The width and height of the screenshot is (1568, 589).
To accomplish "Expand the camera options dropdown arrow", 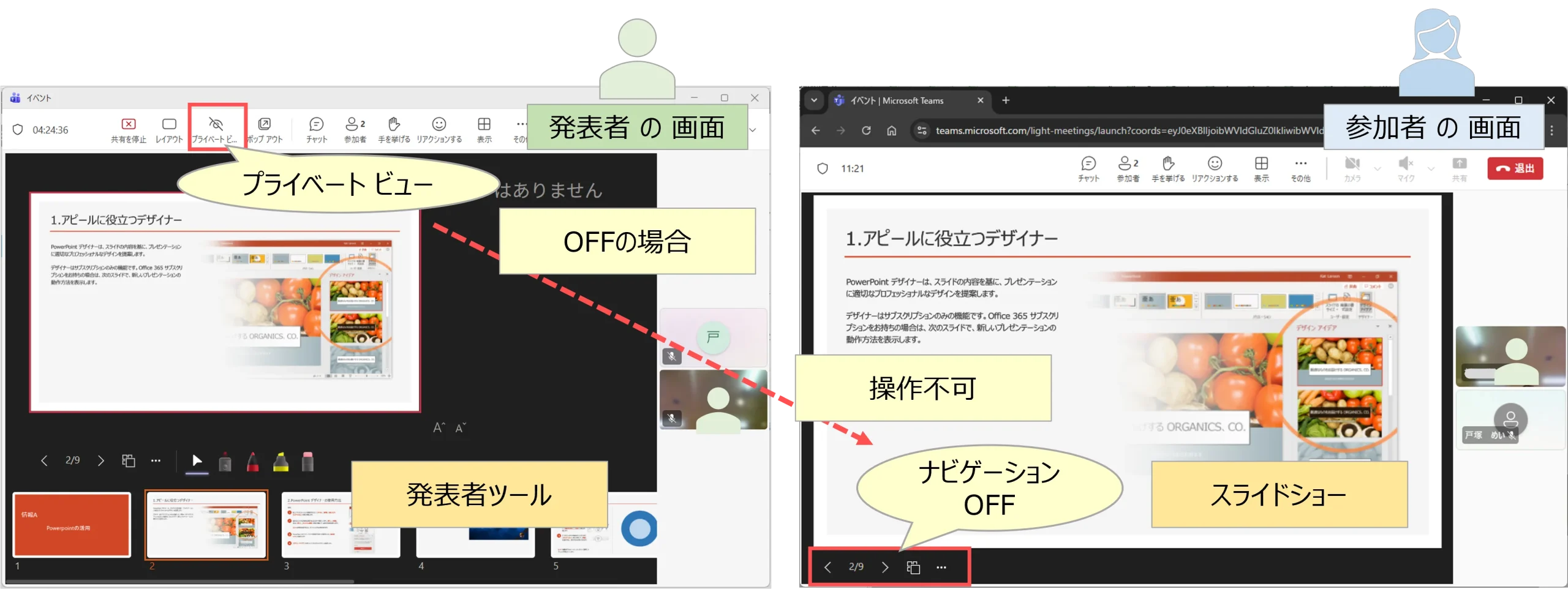I will tap(1378, 168).
